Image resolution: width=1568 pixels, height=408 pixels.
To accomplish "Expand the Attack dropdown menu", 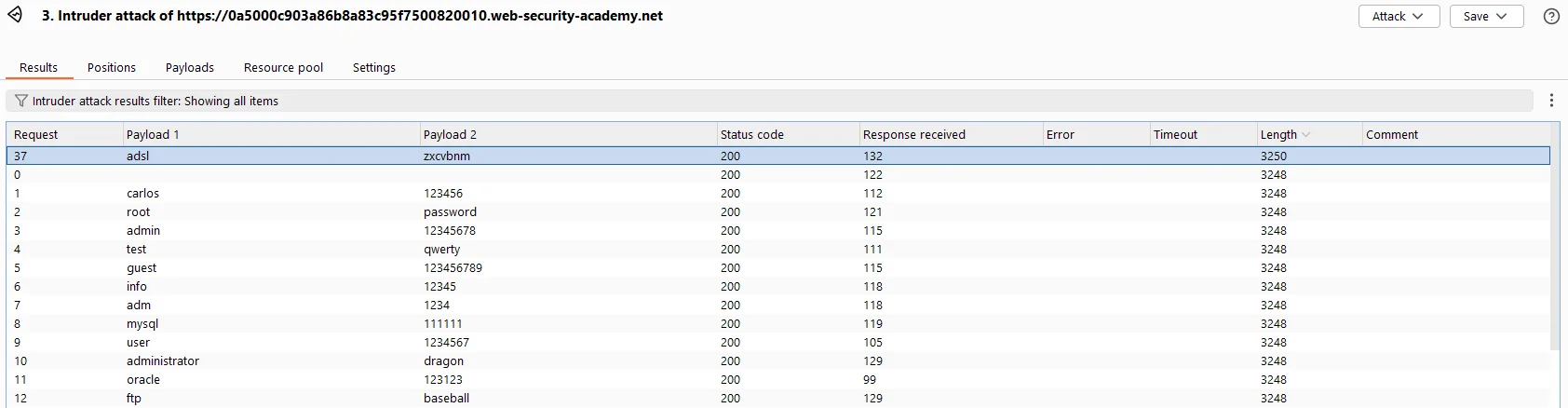I will (x=1398, y=16).
